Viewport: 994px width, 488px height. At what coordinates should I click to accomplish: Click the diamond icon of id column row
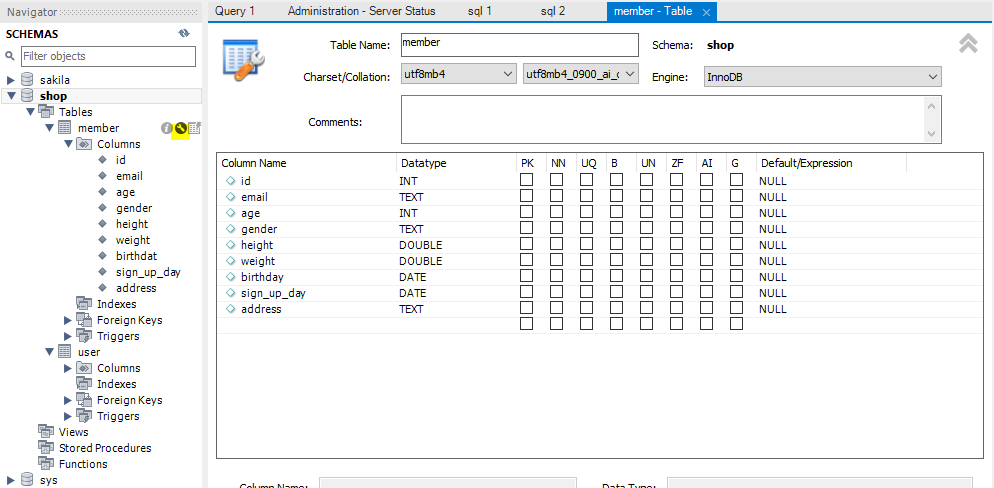[231, 181]
